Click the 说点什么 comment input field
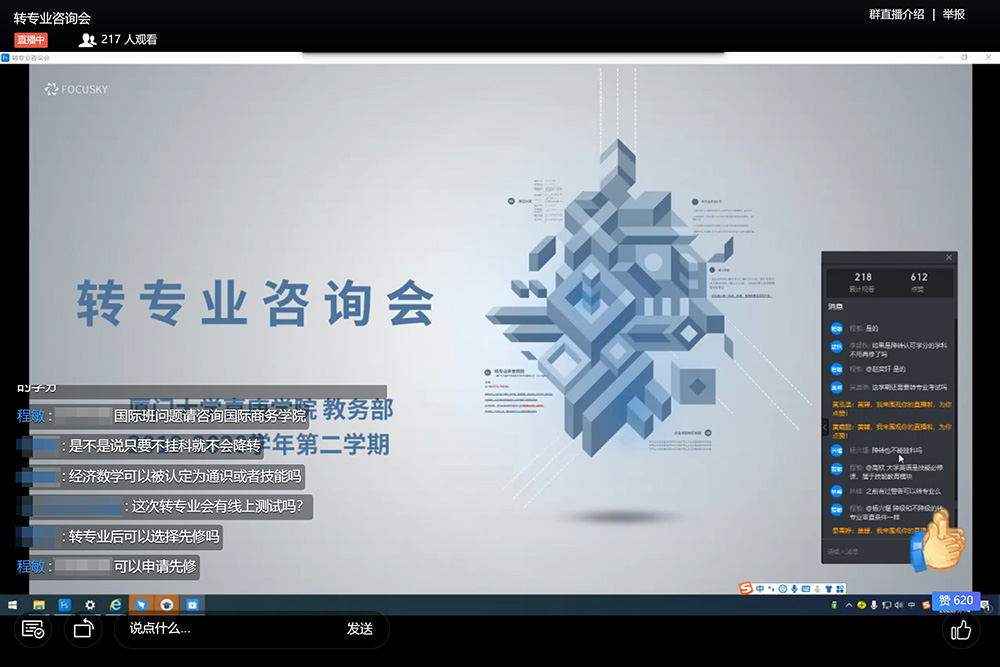This screenshot has height=667, width=1000. point(230,629)
